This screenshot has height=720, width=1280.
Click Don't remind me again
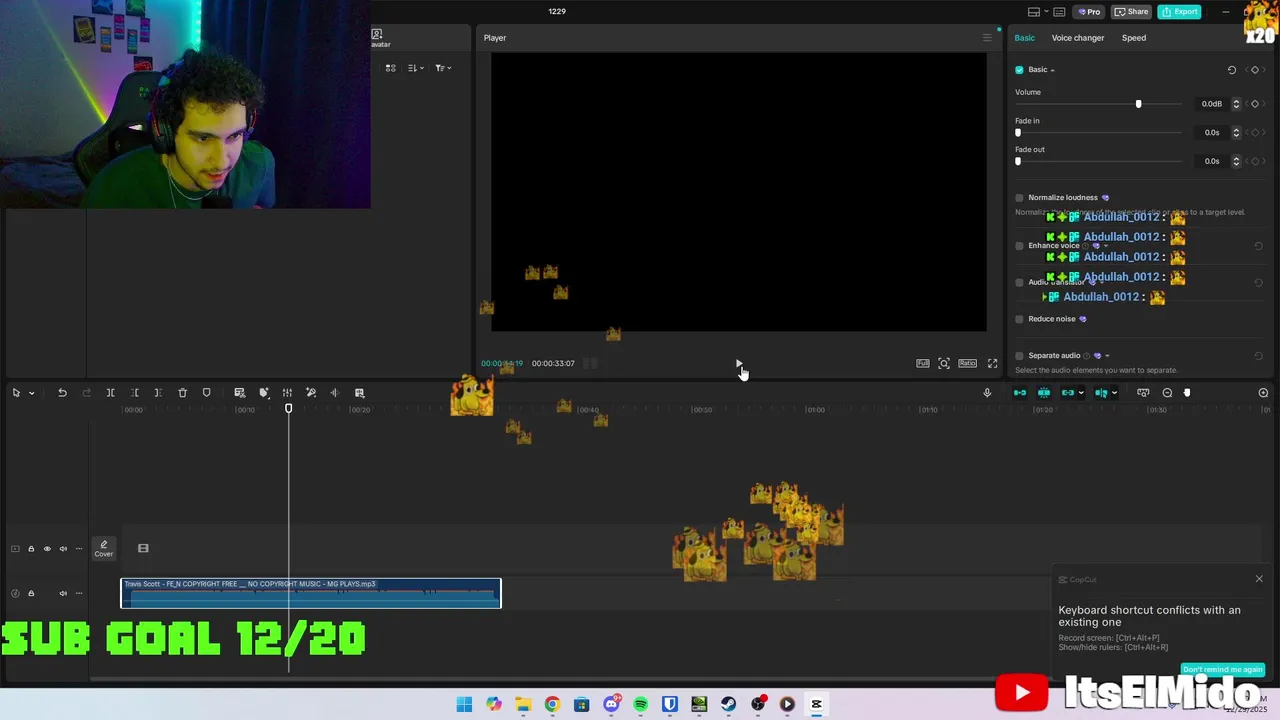tap(1223, 670)
